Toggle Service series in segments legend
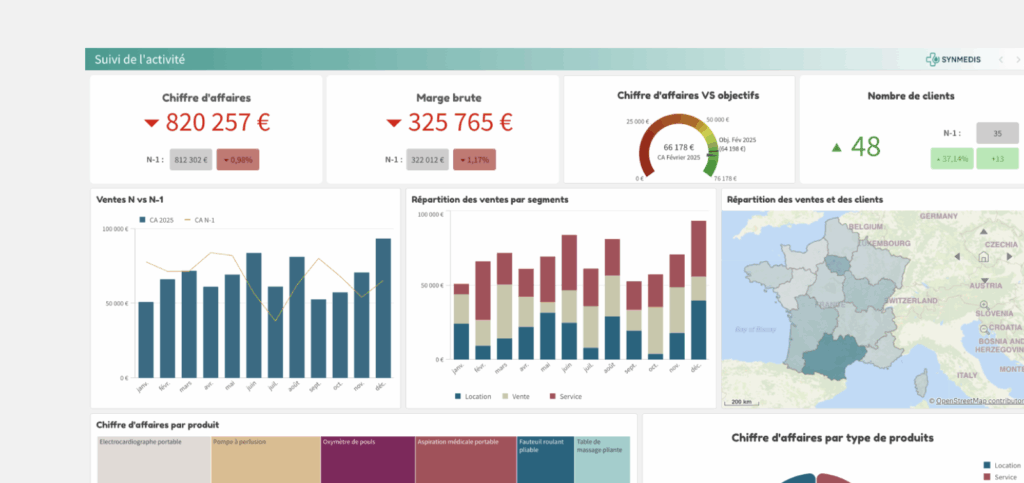This screenshot has width=1024, height=483. point(566,396)
